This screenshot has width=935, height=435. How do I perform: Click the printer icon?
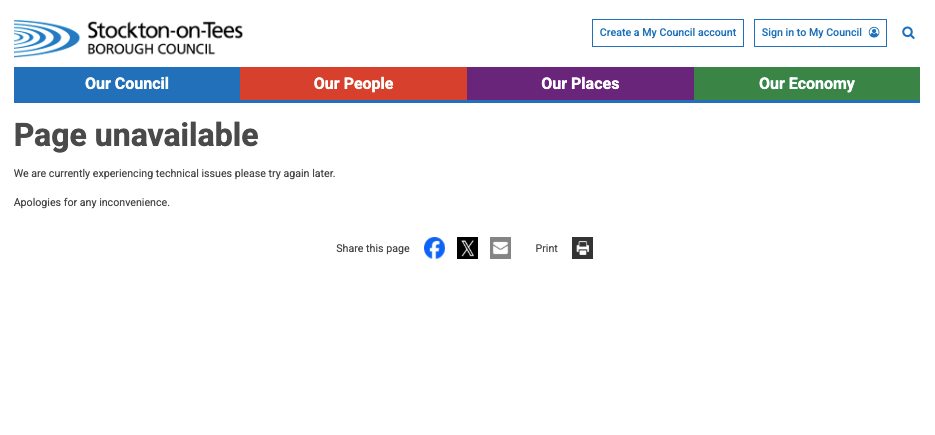tap(582, 248)
